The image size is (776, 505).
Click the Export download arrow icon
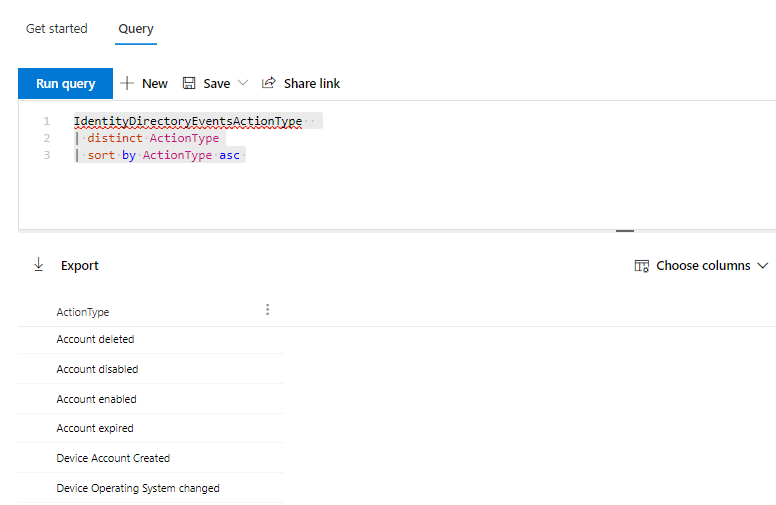pos(39,265)
